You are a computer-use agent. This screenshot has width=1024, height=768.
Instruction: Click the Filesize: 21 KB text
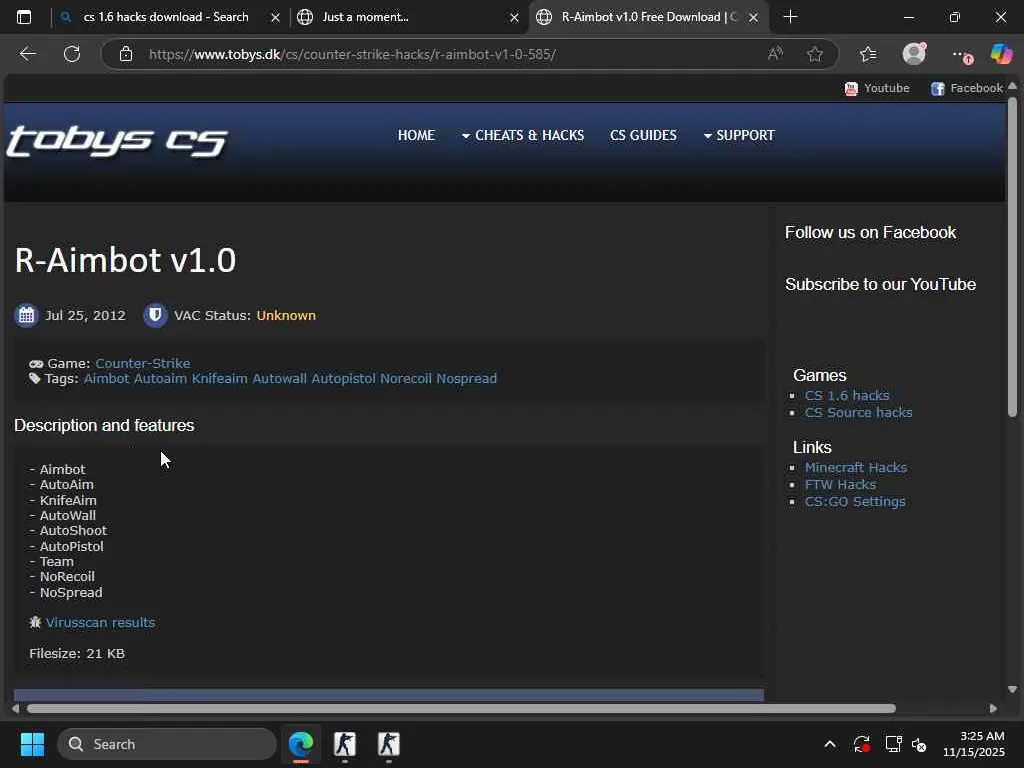[77, 653]
